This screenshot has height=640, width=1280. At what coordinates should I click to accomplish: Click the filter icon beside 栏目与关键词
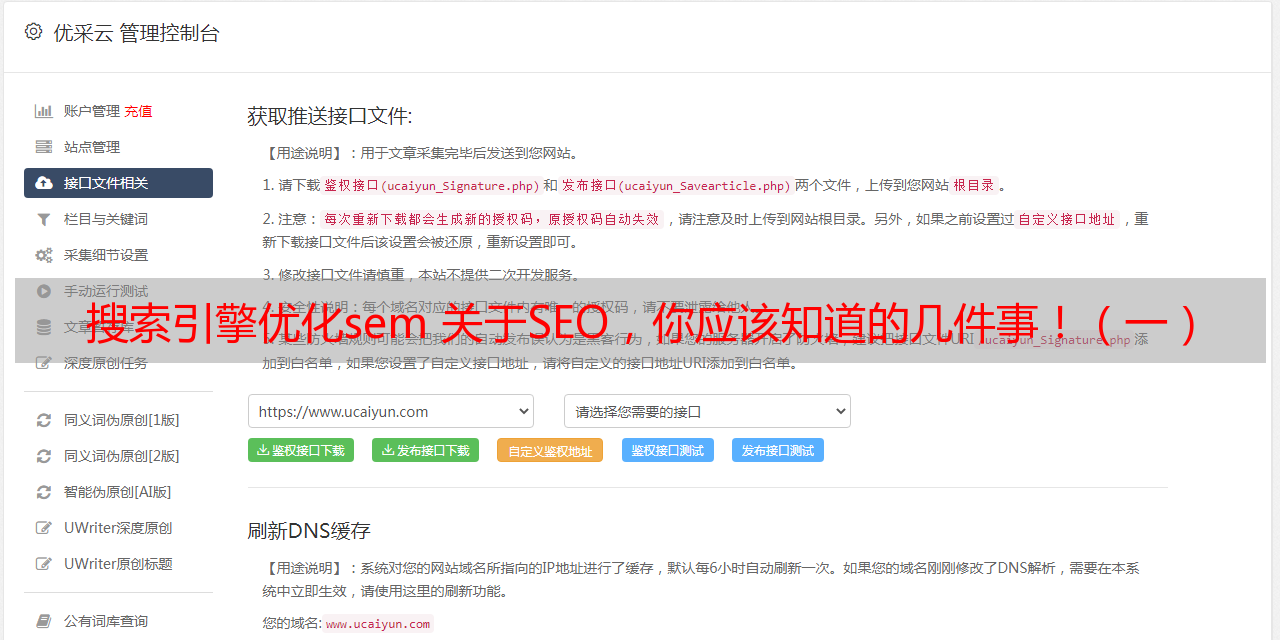click(x=44, y=219)
